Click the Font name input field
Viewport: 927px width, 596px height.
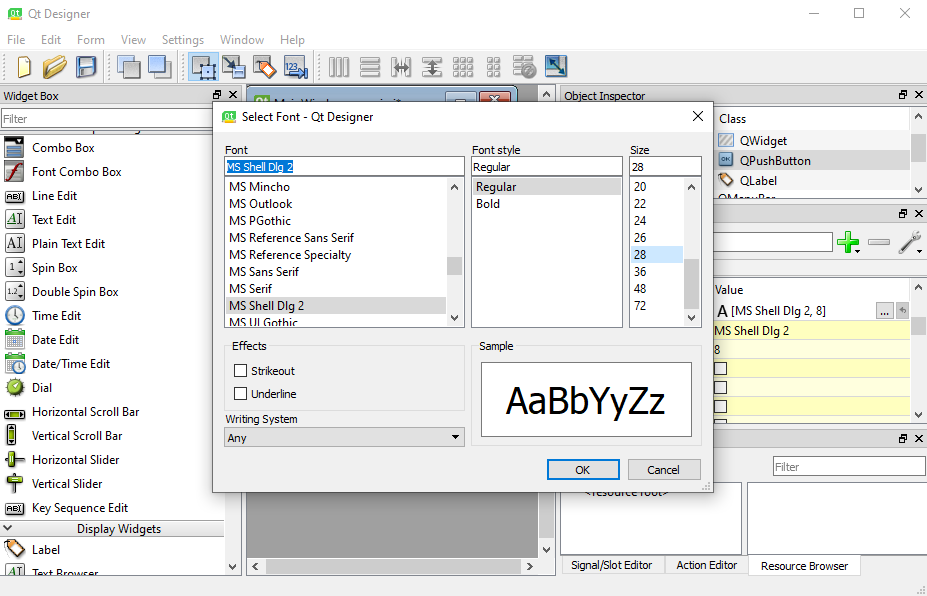coord(344,167)
